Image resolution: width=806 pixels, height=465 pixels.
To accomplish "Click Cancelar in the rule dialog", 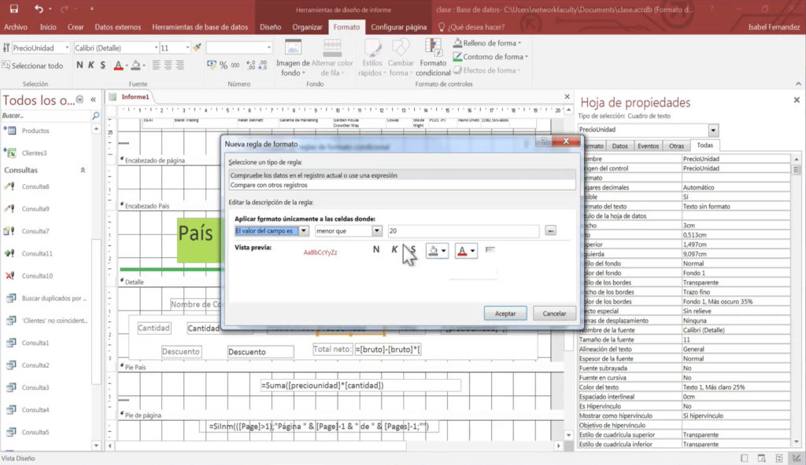I will 554,313.
